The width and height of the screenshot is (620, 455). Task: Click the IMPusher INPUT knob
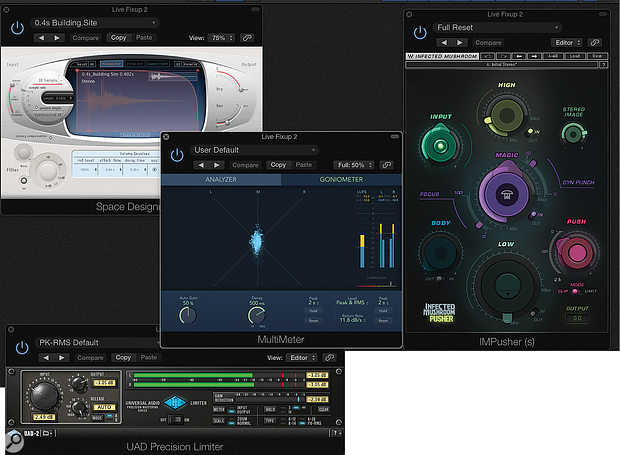(x=439, y=145)
